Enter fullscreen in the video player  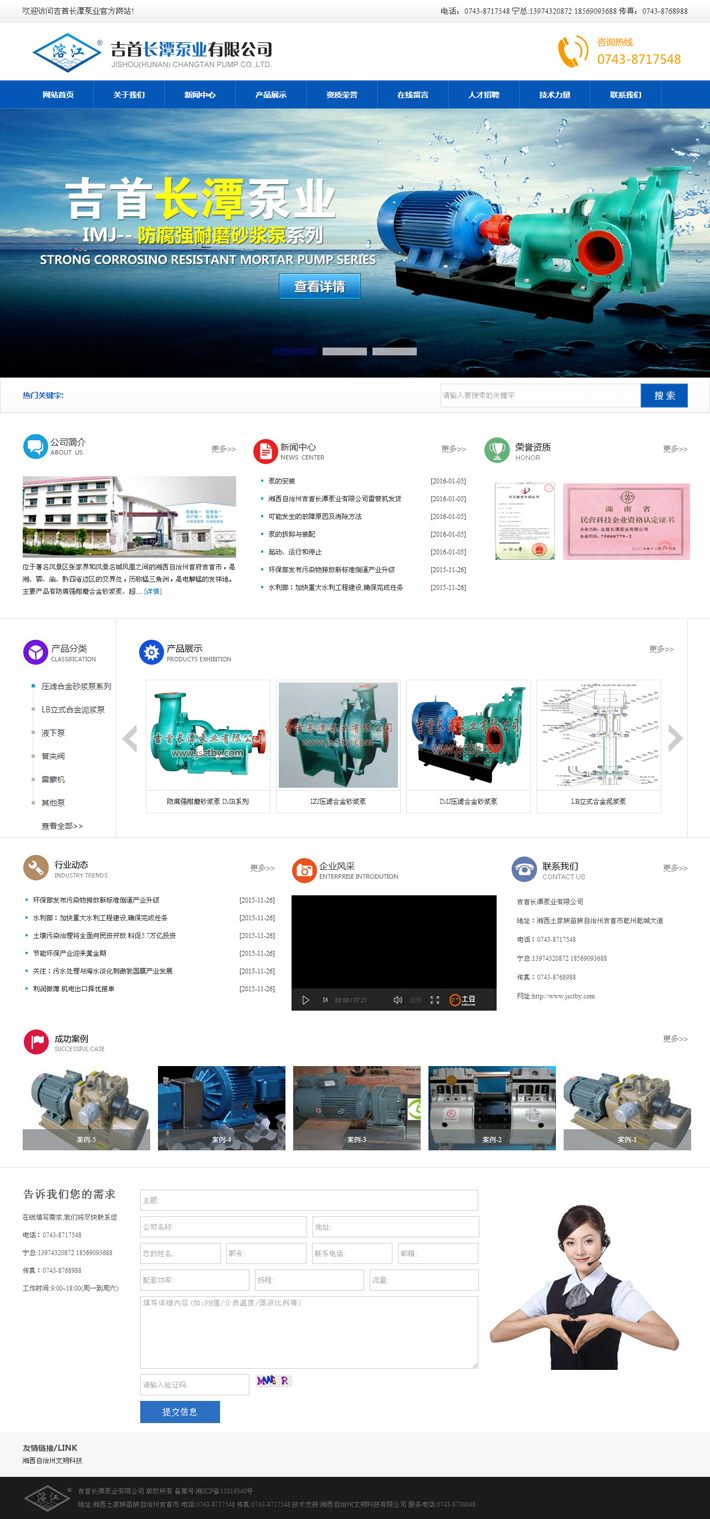(x=434, y=1000)
